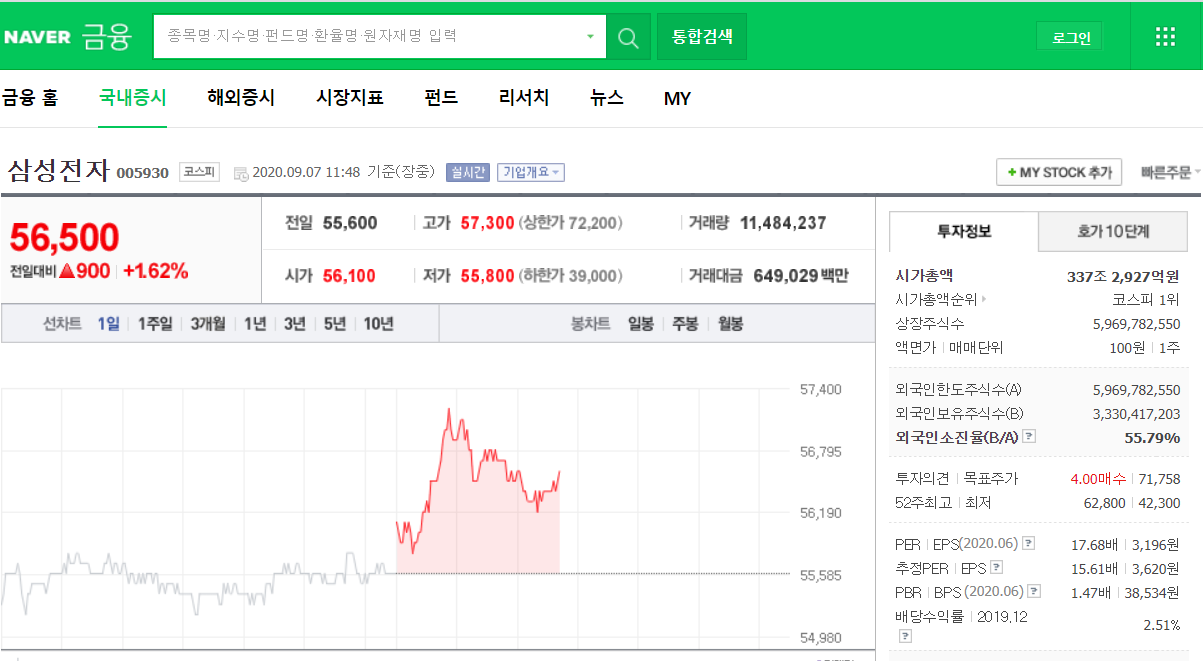Click 거래대금 value 649,029 백만
The image size is (1203, 661).
point(801,275)
